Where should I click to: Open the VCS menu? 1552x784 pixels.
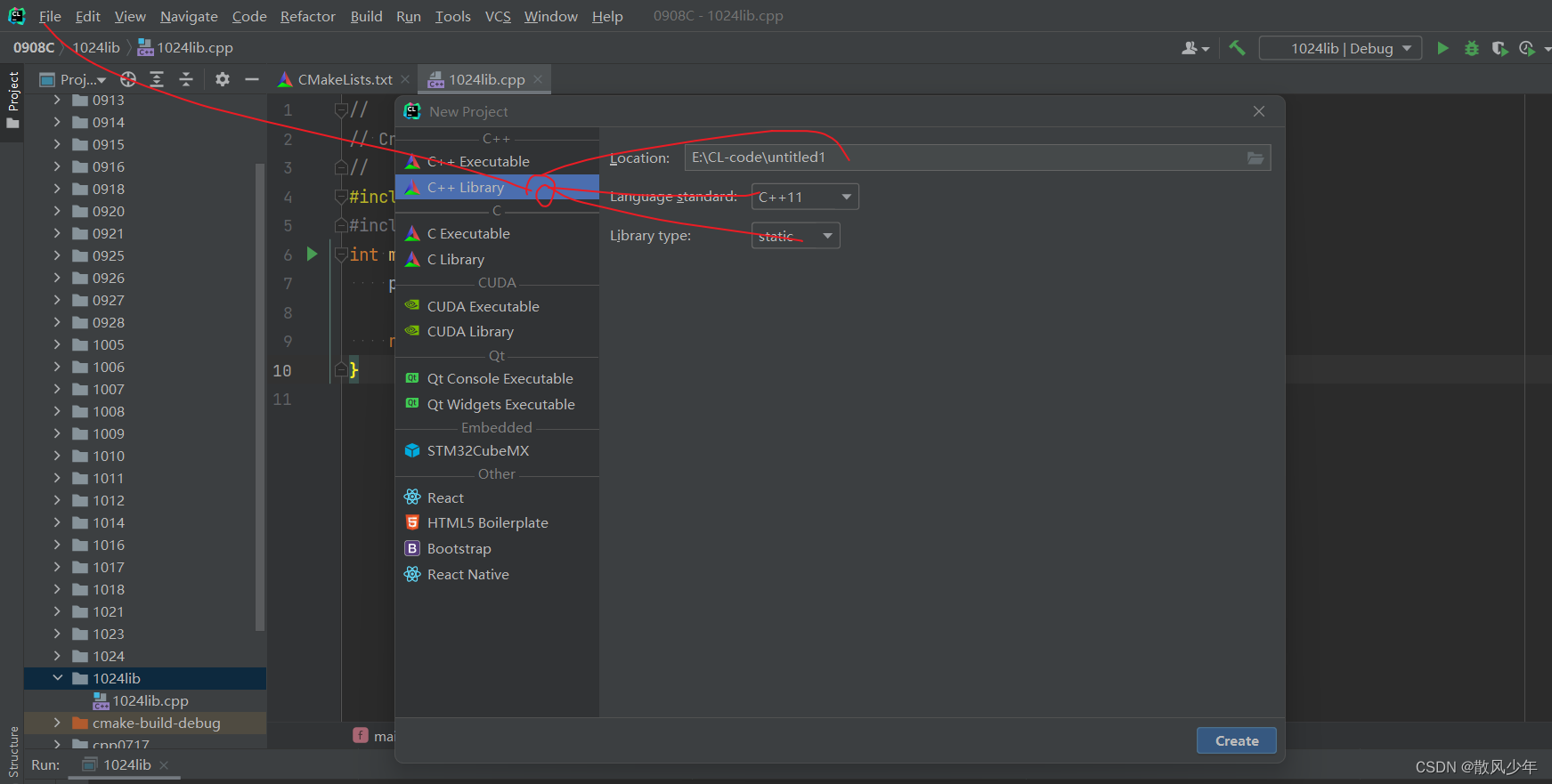(x=498, y=16)
